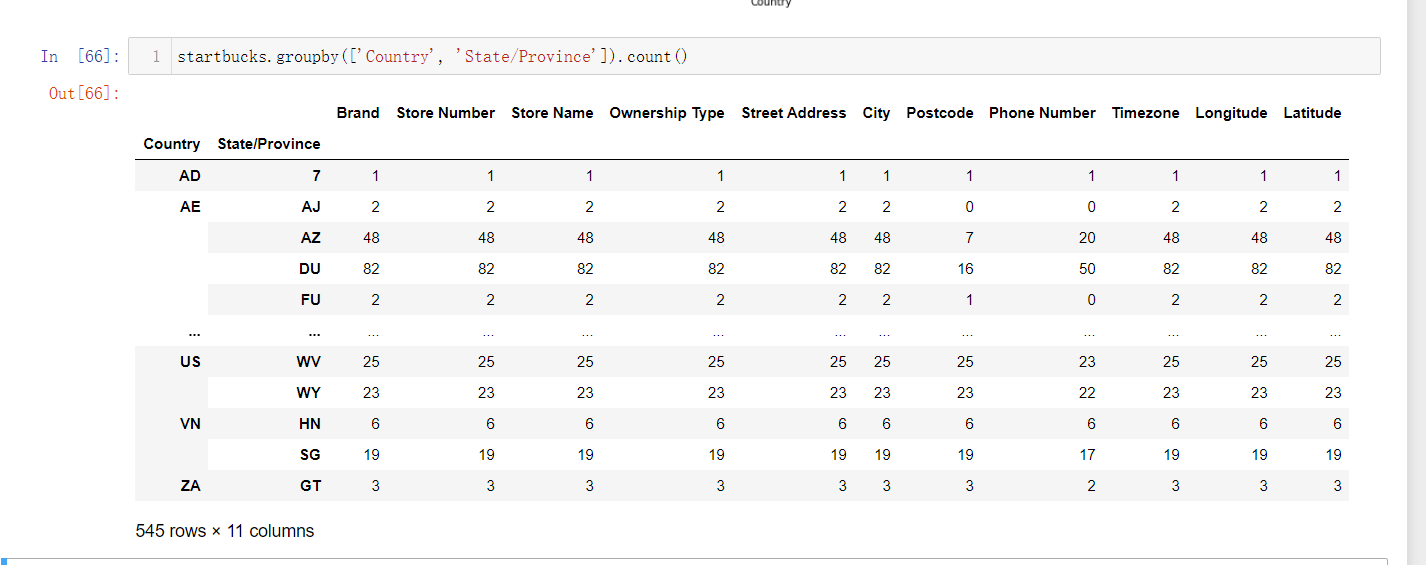1426x565 pixels.
Task: Select the US country row label
Action: point(190,362)
